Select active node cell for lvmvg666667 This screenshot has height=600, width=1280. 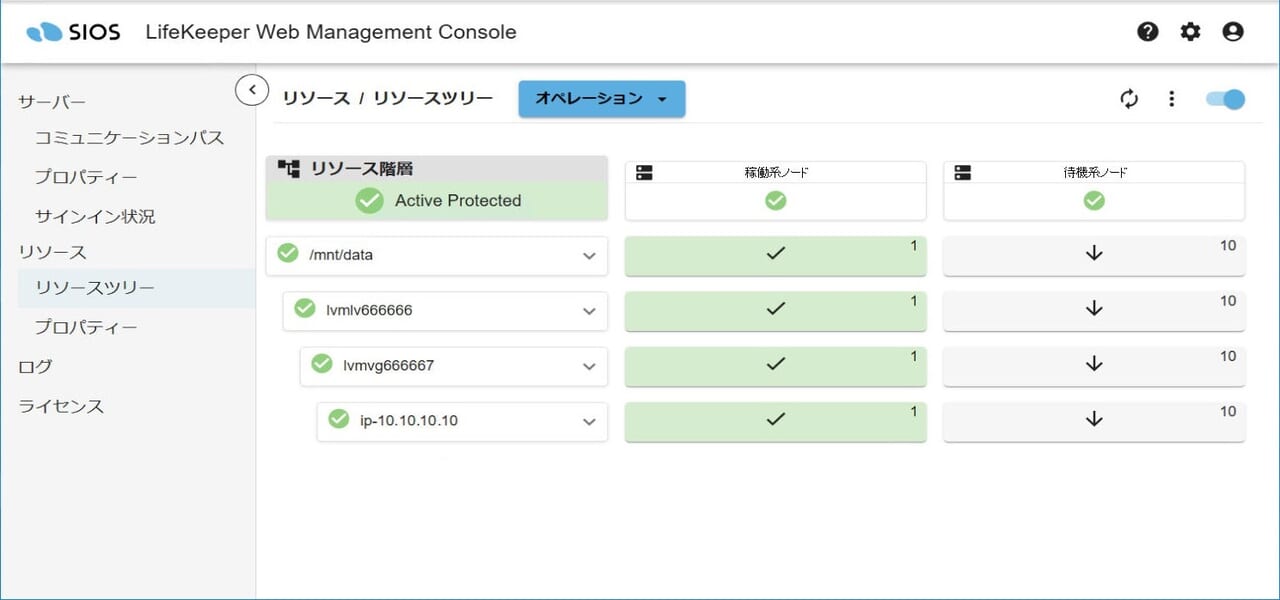click(775, 365)
